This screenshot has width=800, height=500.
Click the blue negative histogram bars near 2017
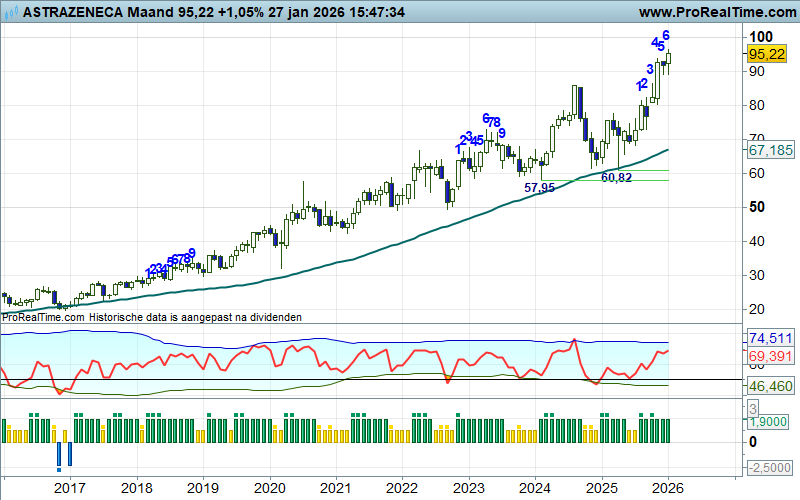[x=63, y=455]
